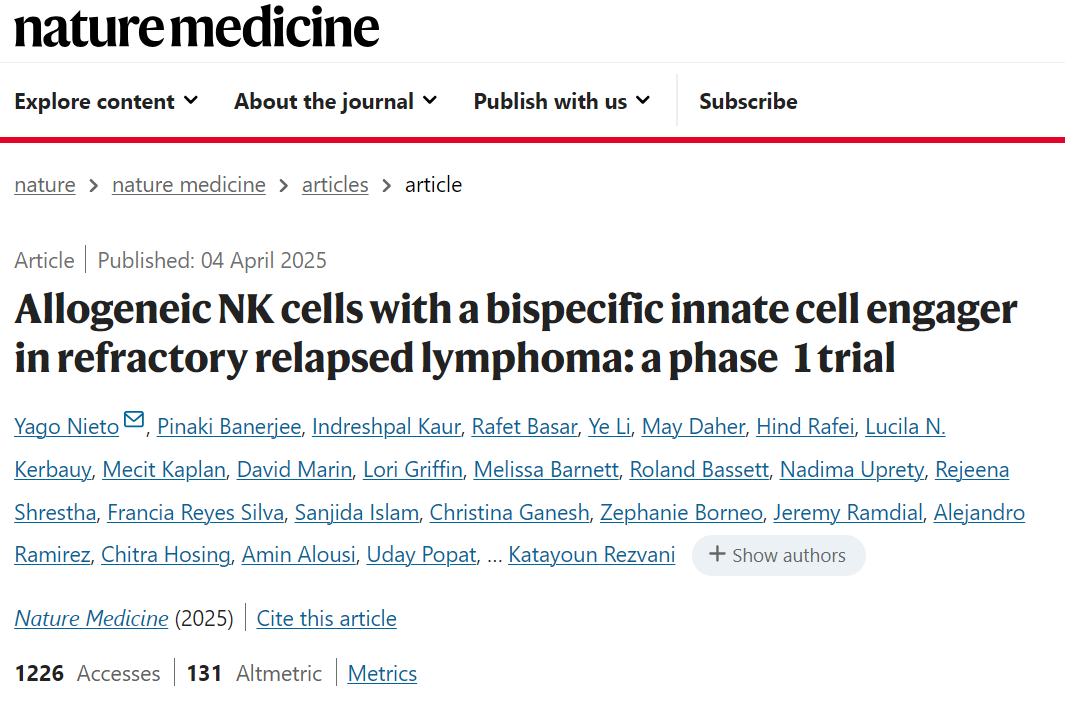
Task: Select author Melissa Barnett
Action: pyautogui.click(x=546, y=469)
